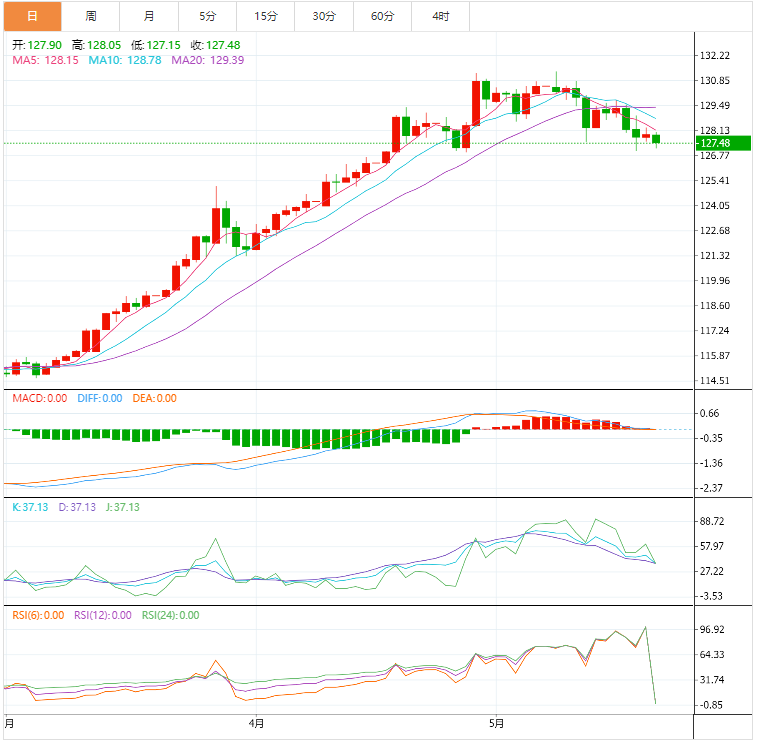The height and width of the screenshot is (751, 761).
Task: Select the 日 (daily) chart tab
Action: 31,16
